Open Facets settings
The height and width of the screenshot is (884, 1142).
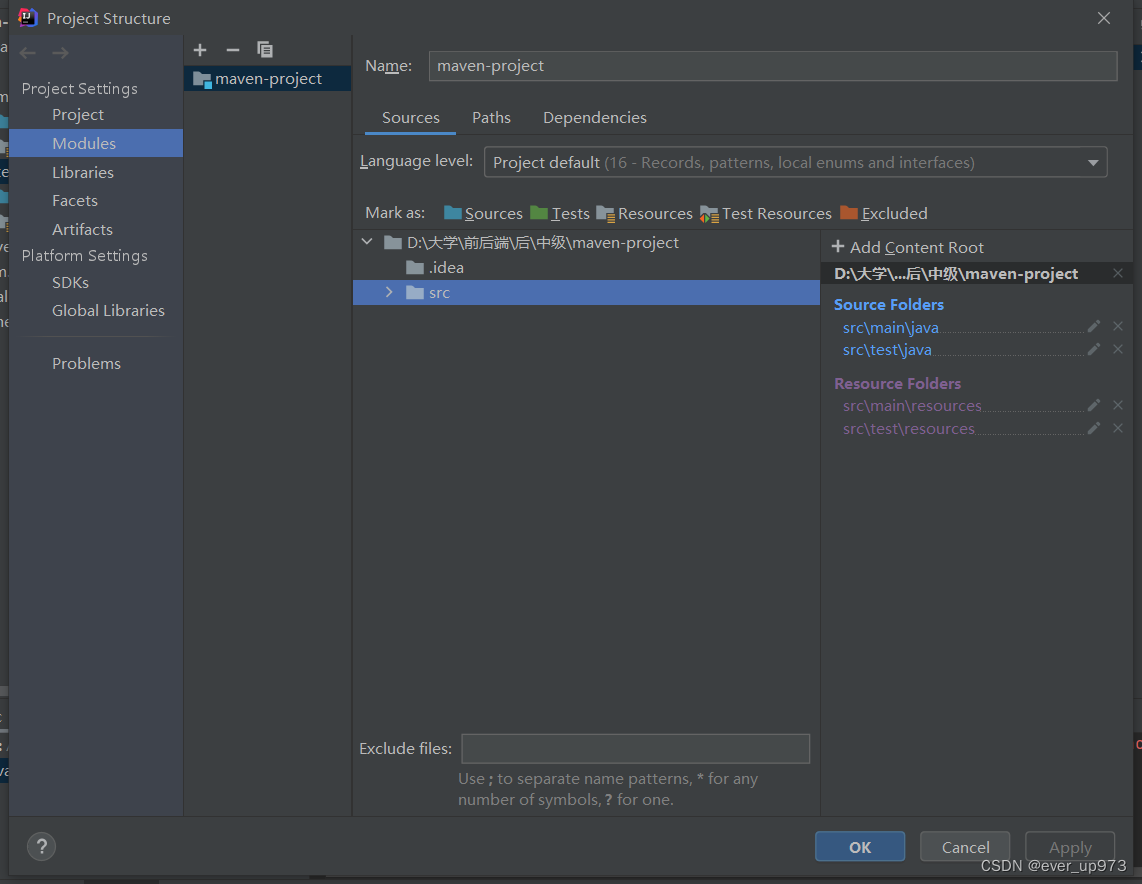click(x=74, y=201)
